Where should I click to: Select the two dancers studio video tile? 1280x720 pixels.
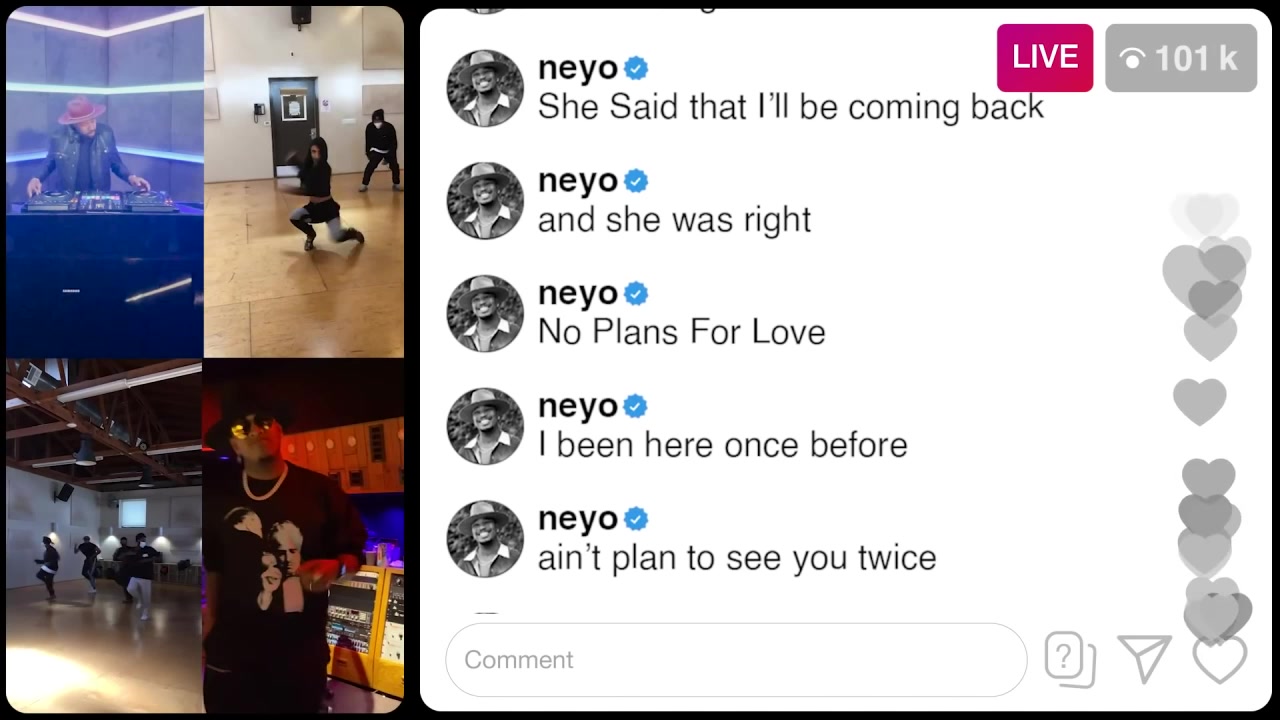pyautogui.click(x=304, y=182)
